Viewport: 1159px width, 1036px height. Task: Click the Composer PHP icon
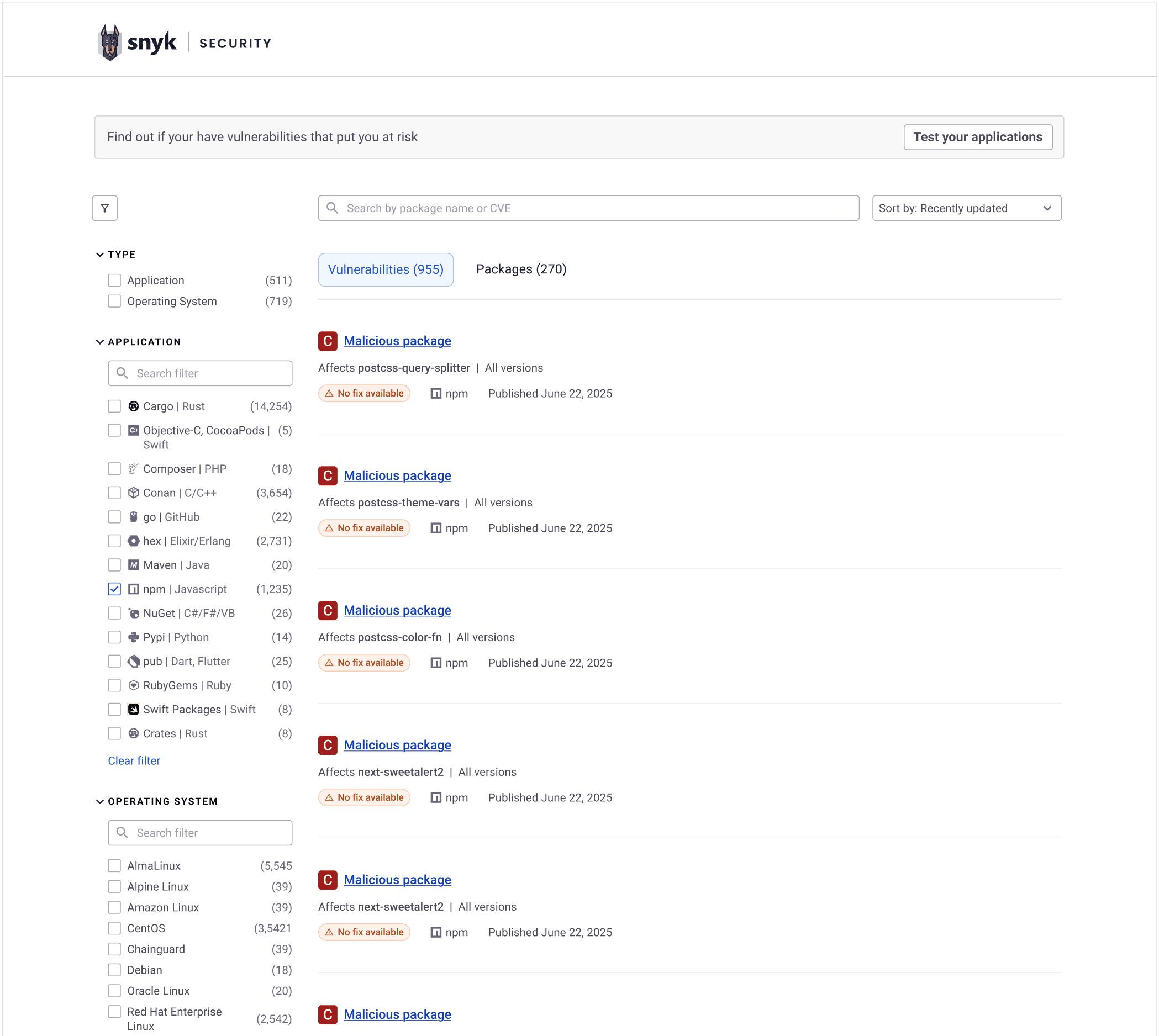[x=134, y=469]
